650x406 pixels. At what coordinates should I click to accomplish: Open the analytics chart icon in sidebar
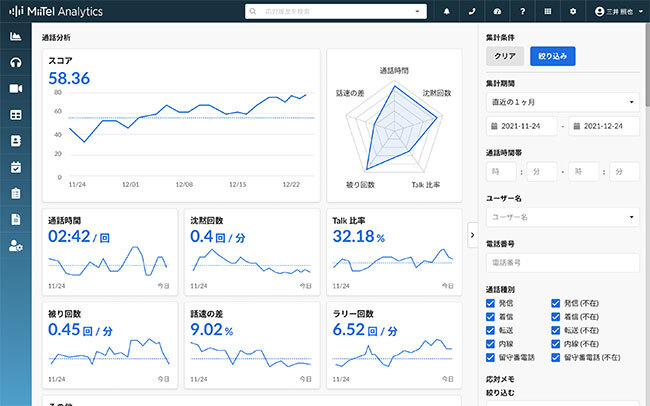click(x=15, y=37)
